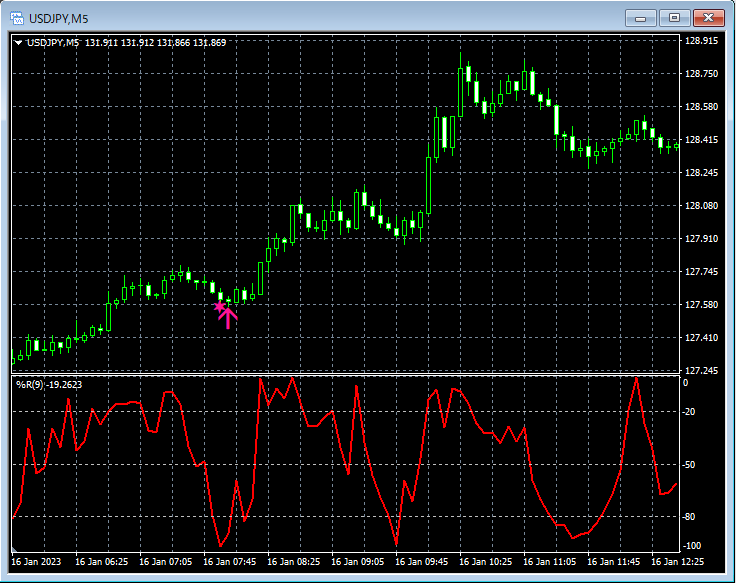Click the 16 Jan 10:25 time label
Screen dimensions: 737x583
[486, 562]
